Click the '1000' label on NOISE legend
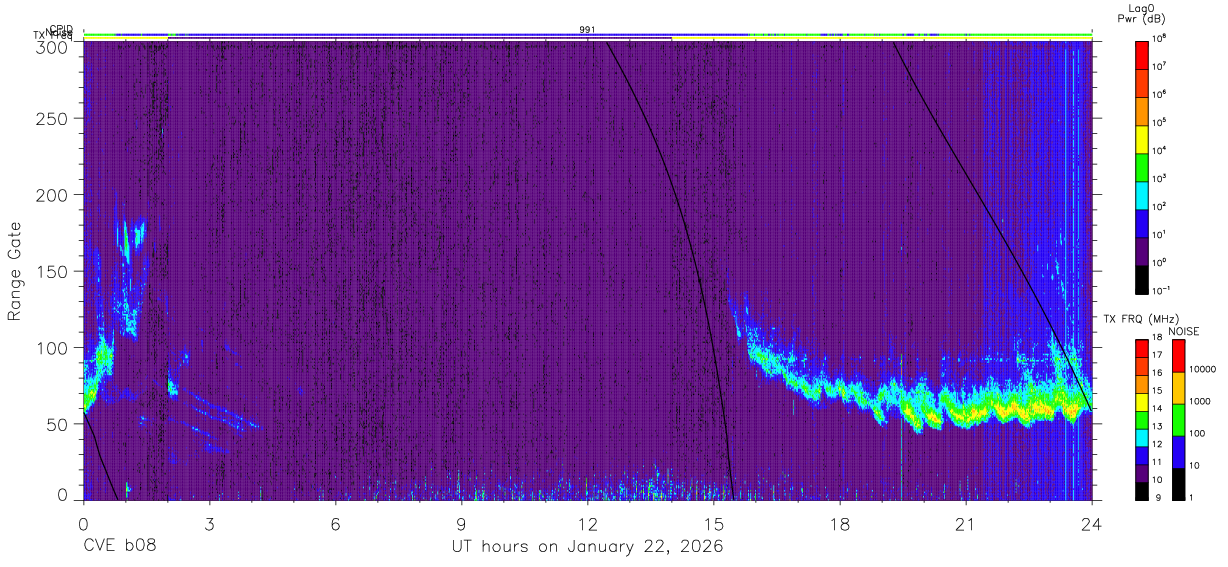 (x=1198, y=401)
